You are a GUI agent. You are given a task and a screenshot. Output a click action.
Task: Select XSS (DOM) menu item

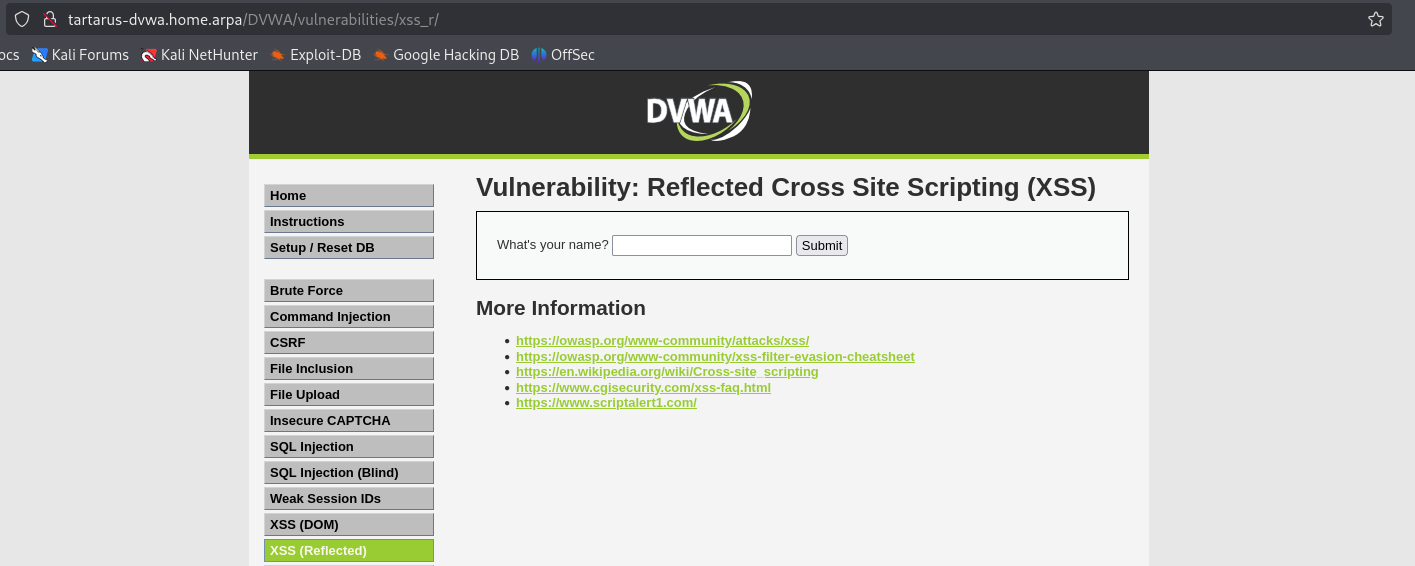(x=348, y=525)
